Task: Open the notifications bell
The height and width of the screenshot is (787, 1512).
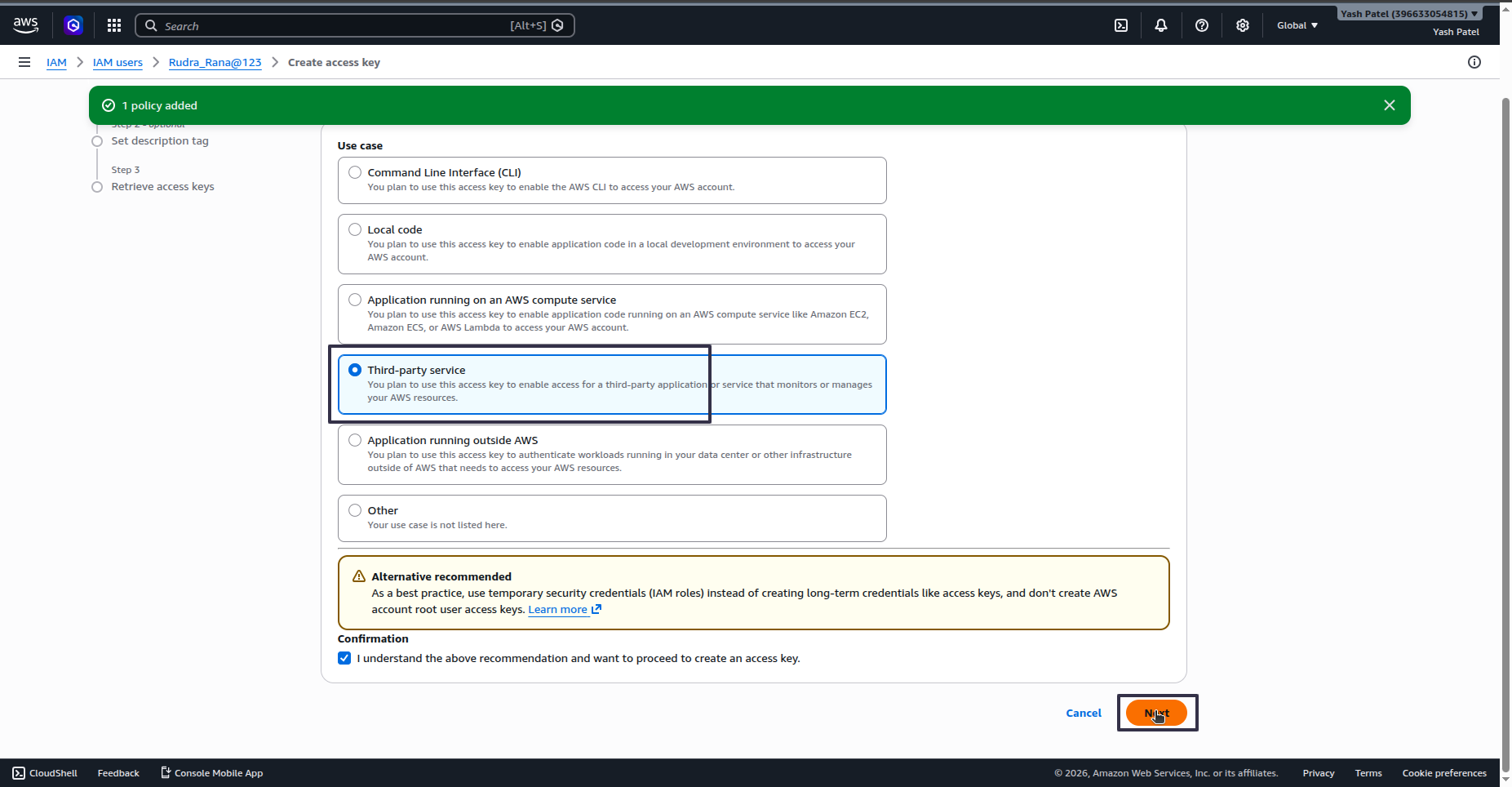Action: click(x=1161, y=25)
